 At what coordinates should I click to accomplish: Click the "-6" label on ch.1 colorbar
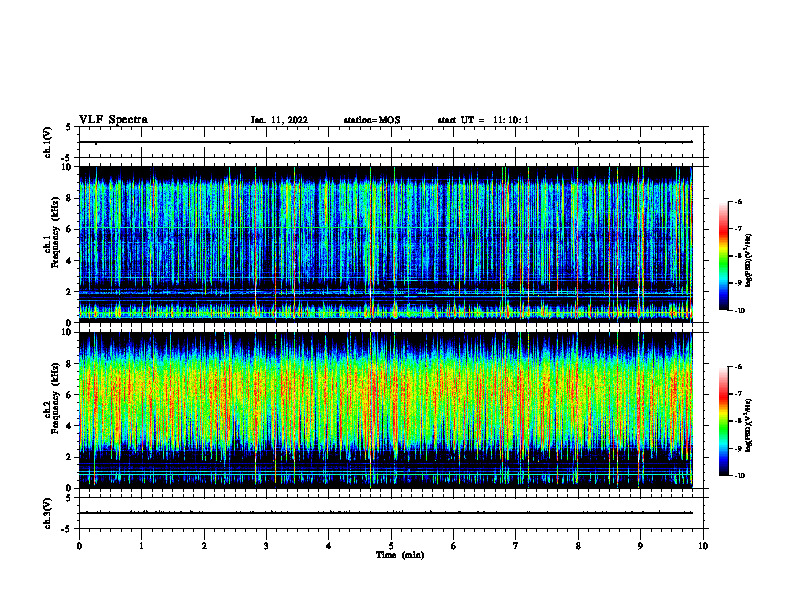point(738,201)
